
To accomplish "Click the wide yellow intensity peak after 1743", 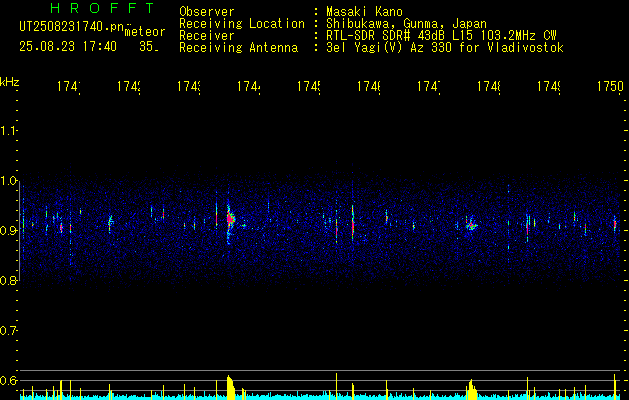I will coord(231,388).
